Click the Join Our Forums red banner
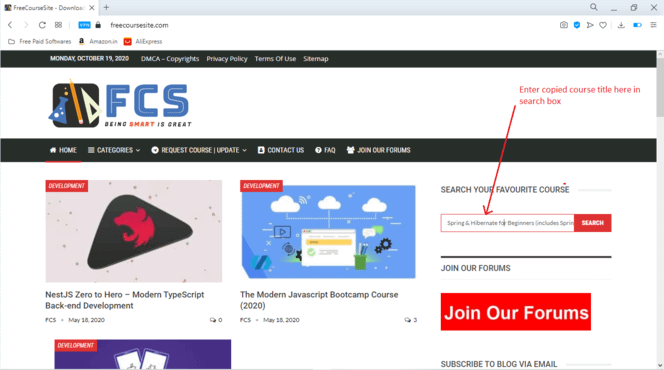 point(516,312)
